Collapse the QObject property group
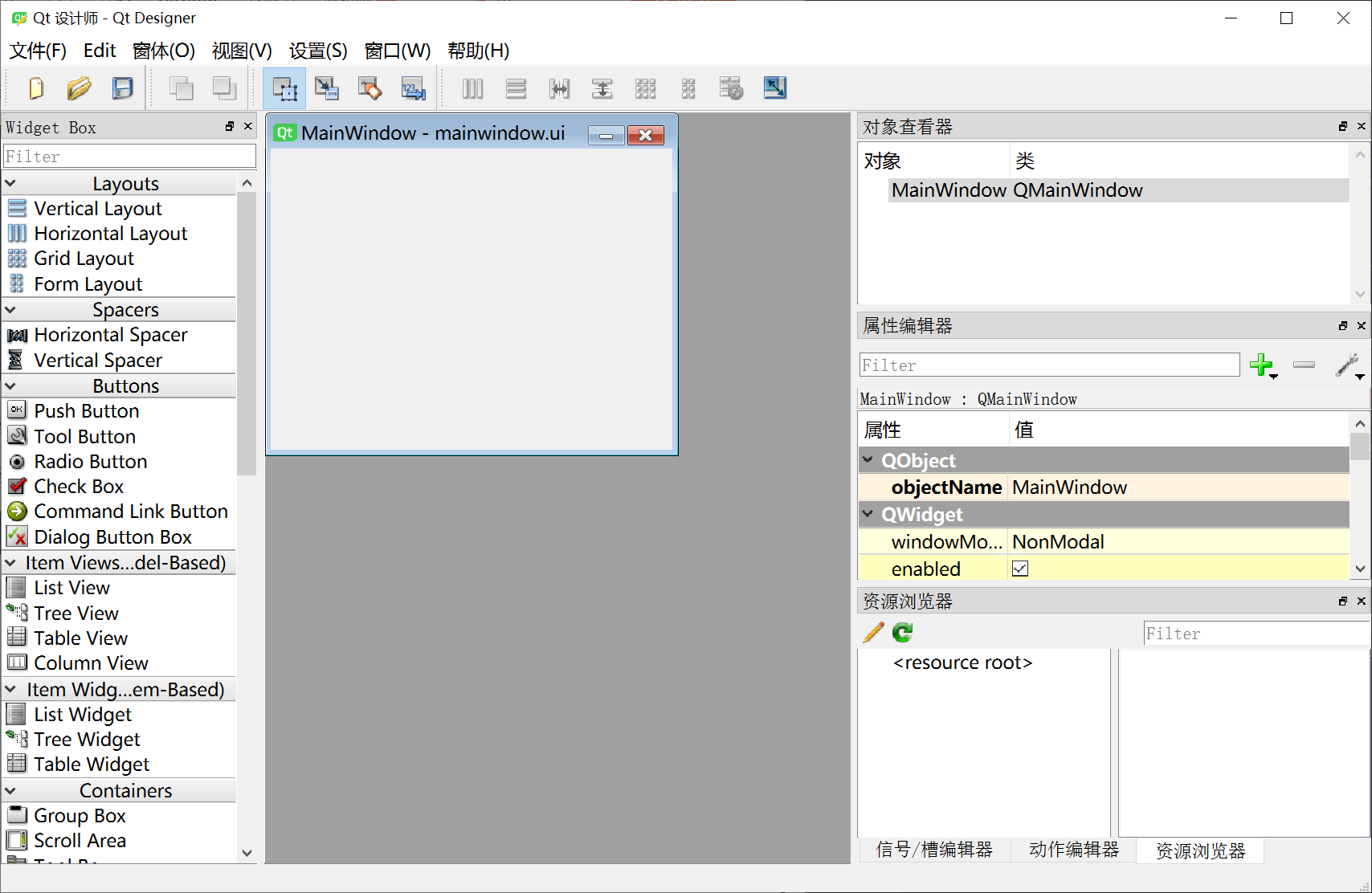 click(x=868, y=460)
